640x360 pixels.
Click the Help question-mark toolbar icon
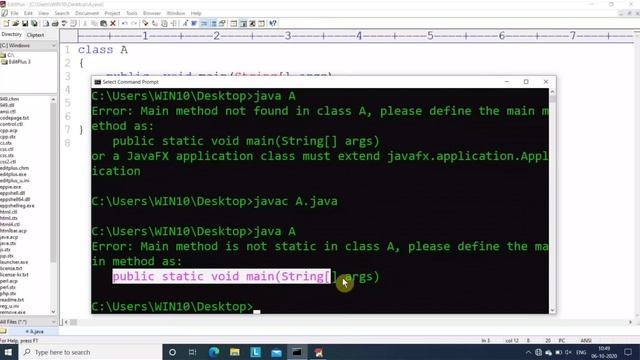tap(273, 24)
